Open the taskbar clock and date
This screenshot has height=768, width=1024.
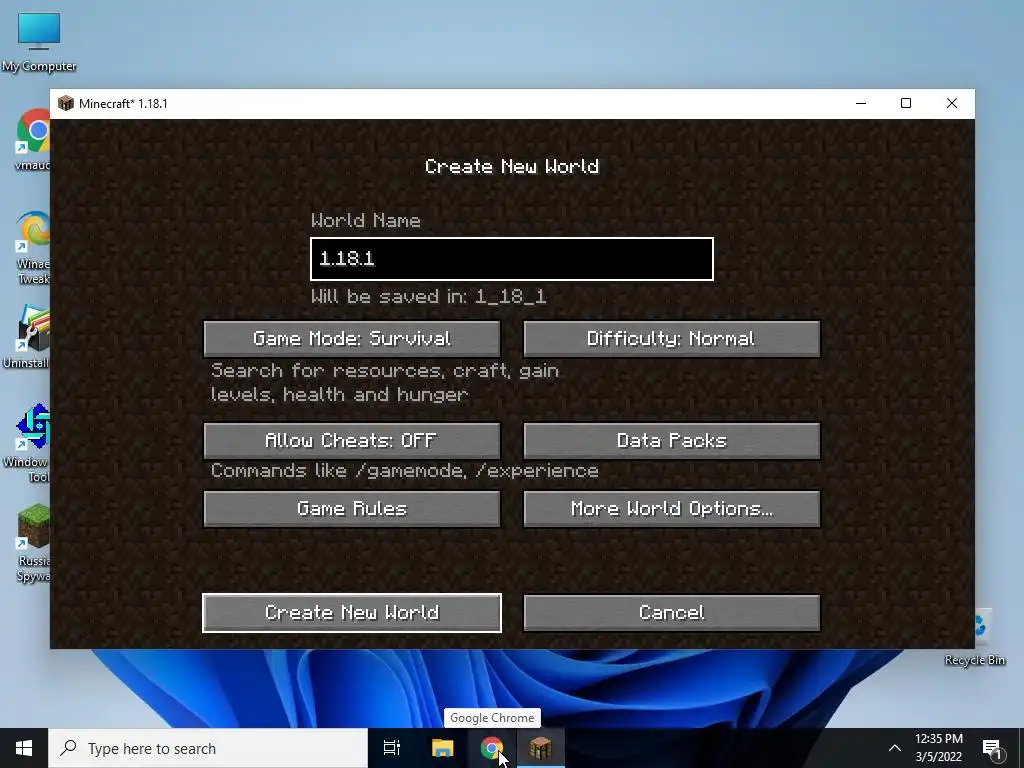[x=938, y=748]
